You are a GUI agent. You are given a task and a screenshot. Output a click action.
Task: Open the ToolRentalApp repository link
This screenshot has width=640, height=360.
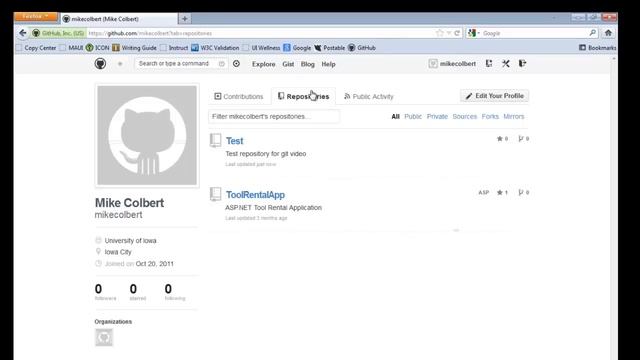click(x=256, y=195)
